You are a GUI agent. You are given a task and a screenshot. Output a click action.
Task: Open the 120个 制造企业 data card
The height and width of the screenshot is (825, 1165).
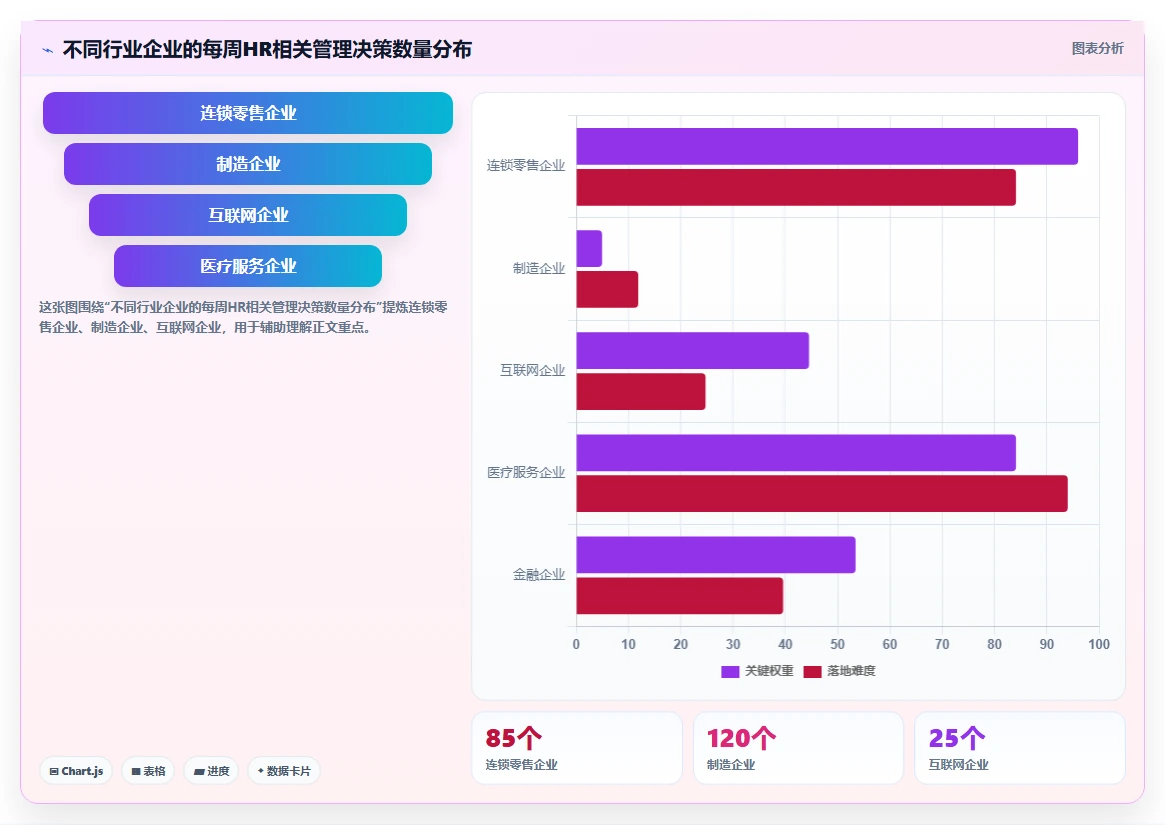tap(798, 748)
